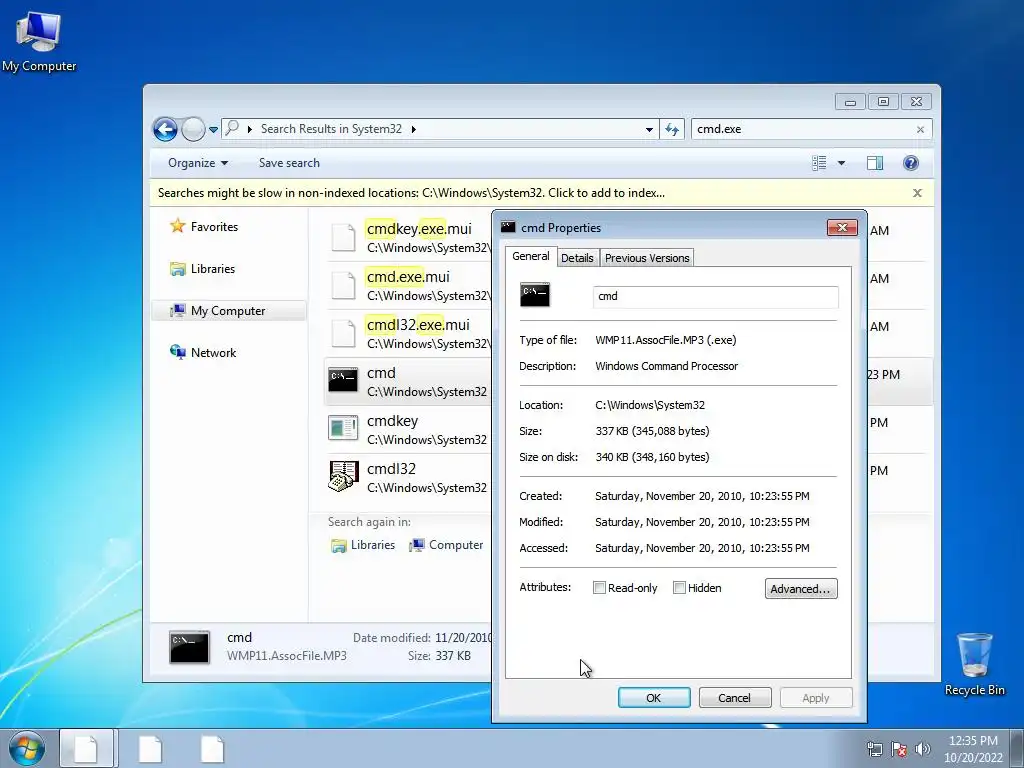Search again in Libraries
This screenshot has width=1024, height=768.
(363, 545)
